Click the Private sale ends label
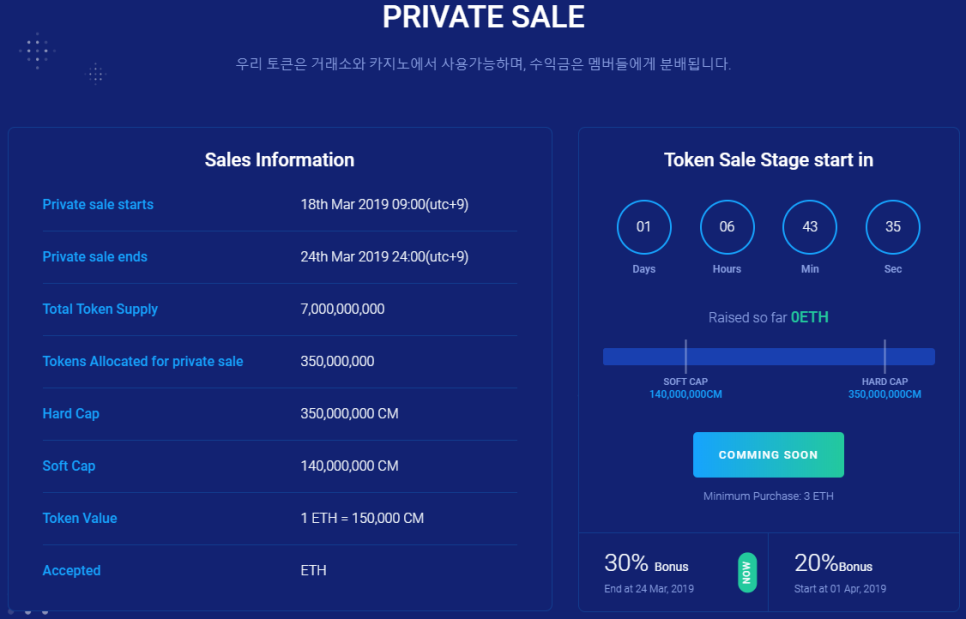 click(95, 257)
